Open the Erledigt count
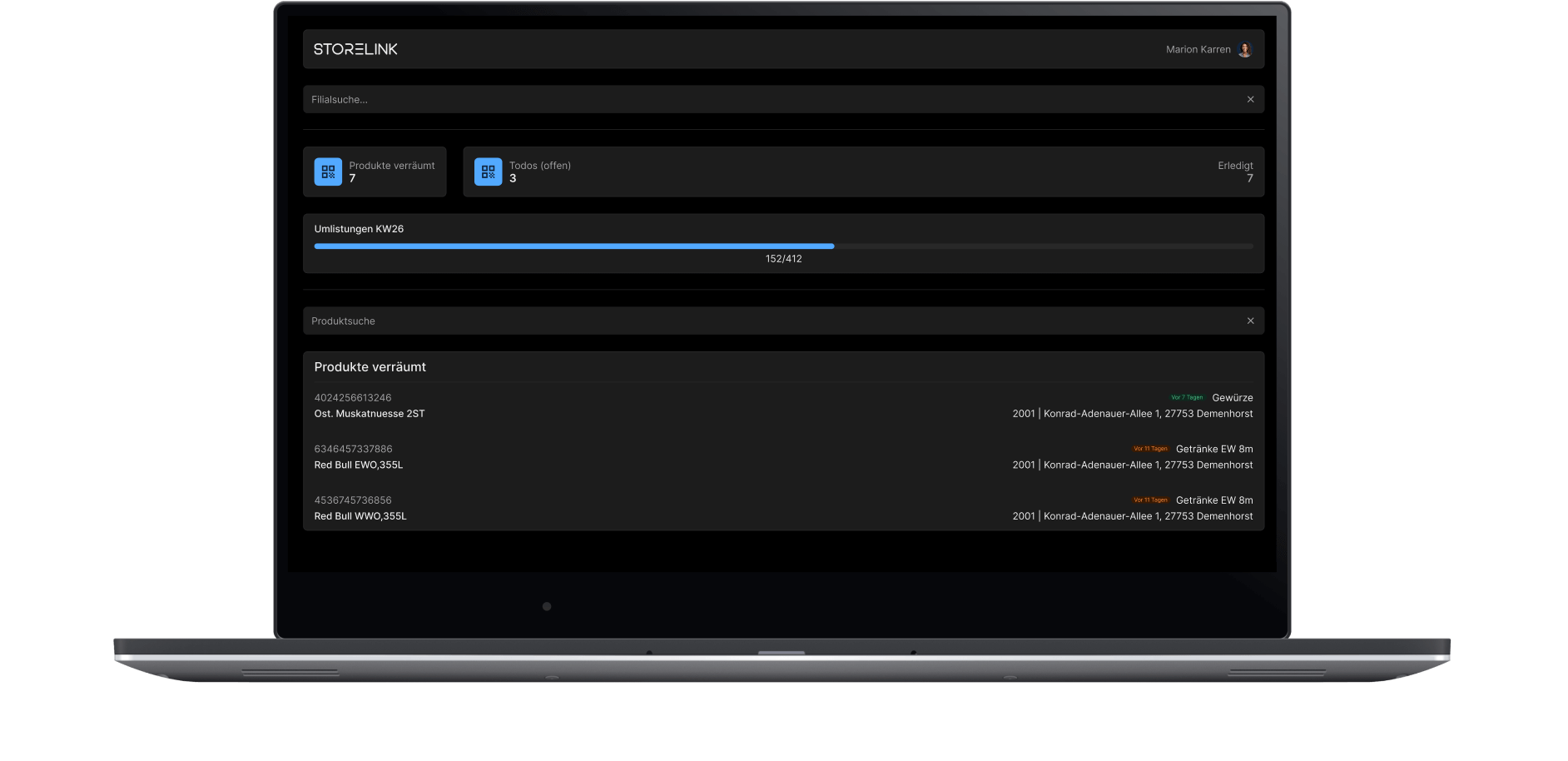Screen dimensions: 1568x761 [1235, 172]
